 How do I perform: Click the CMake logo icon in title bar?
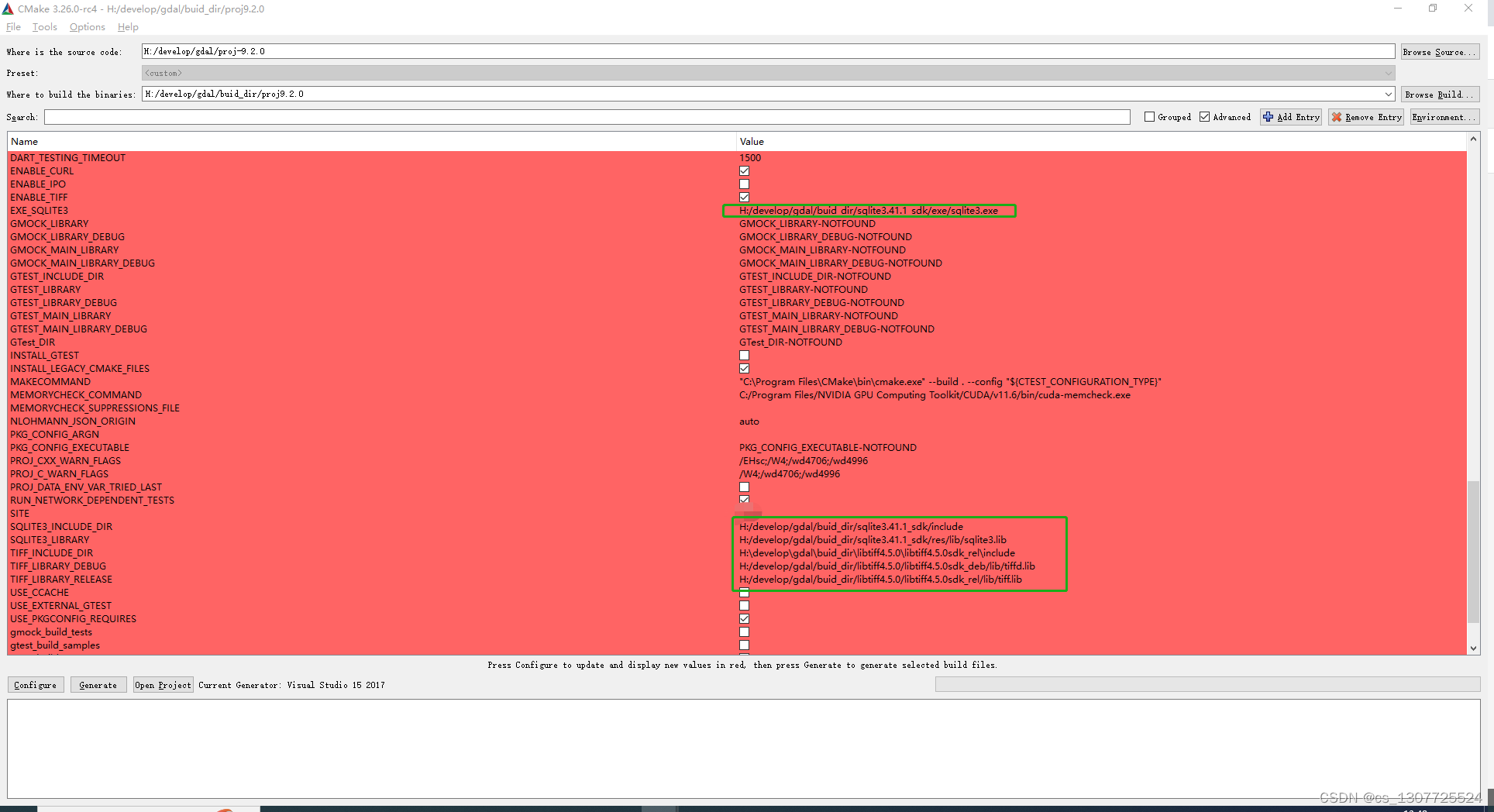click(8, 9)
